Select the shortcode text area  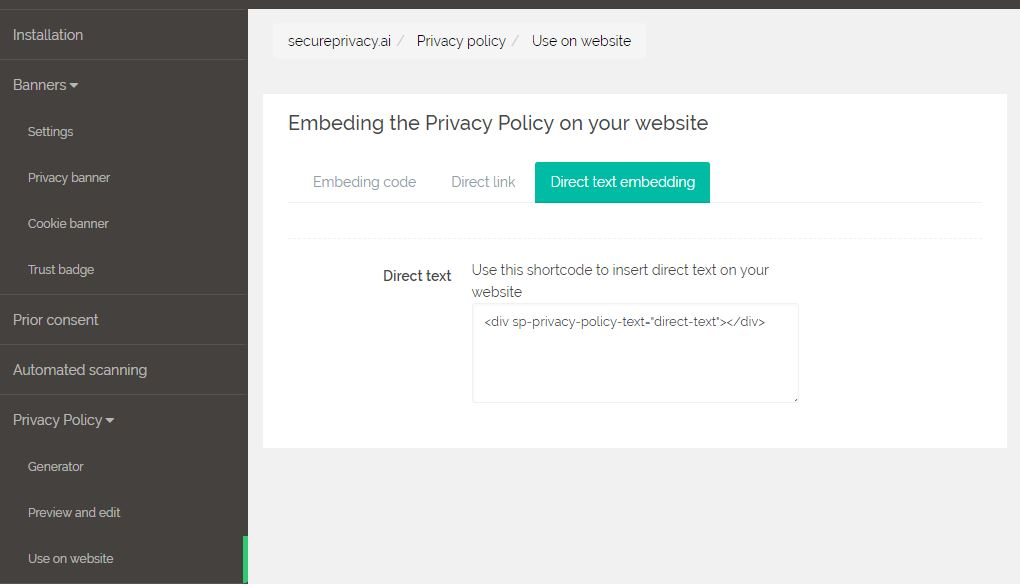tap(634, 352)
